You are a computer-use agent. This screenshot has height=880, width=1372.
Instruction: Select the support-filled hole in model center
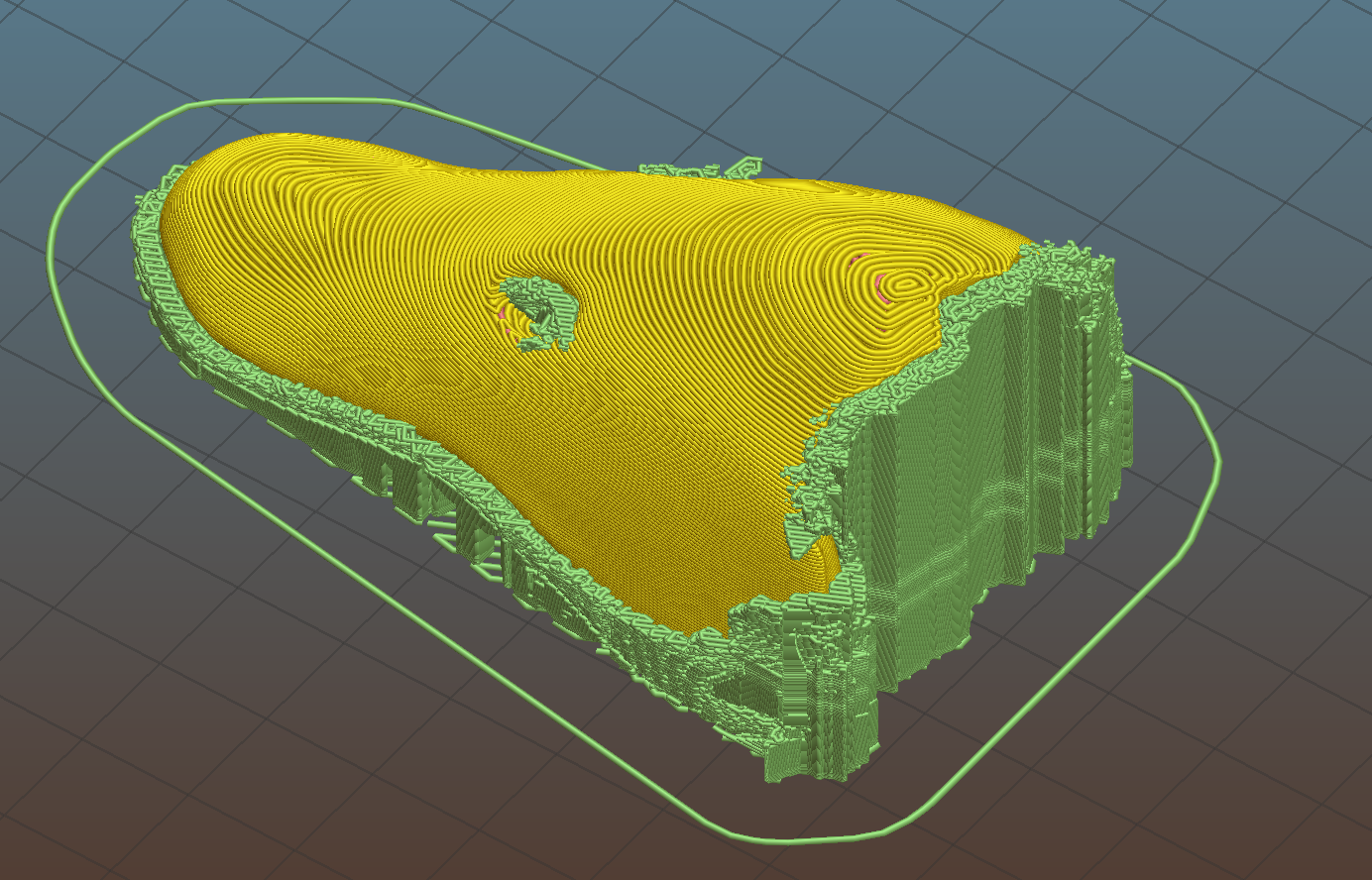(x=541, y=312)
